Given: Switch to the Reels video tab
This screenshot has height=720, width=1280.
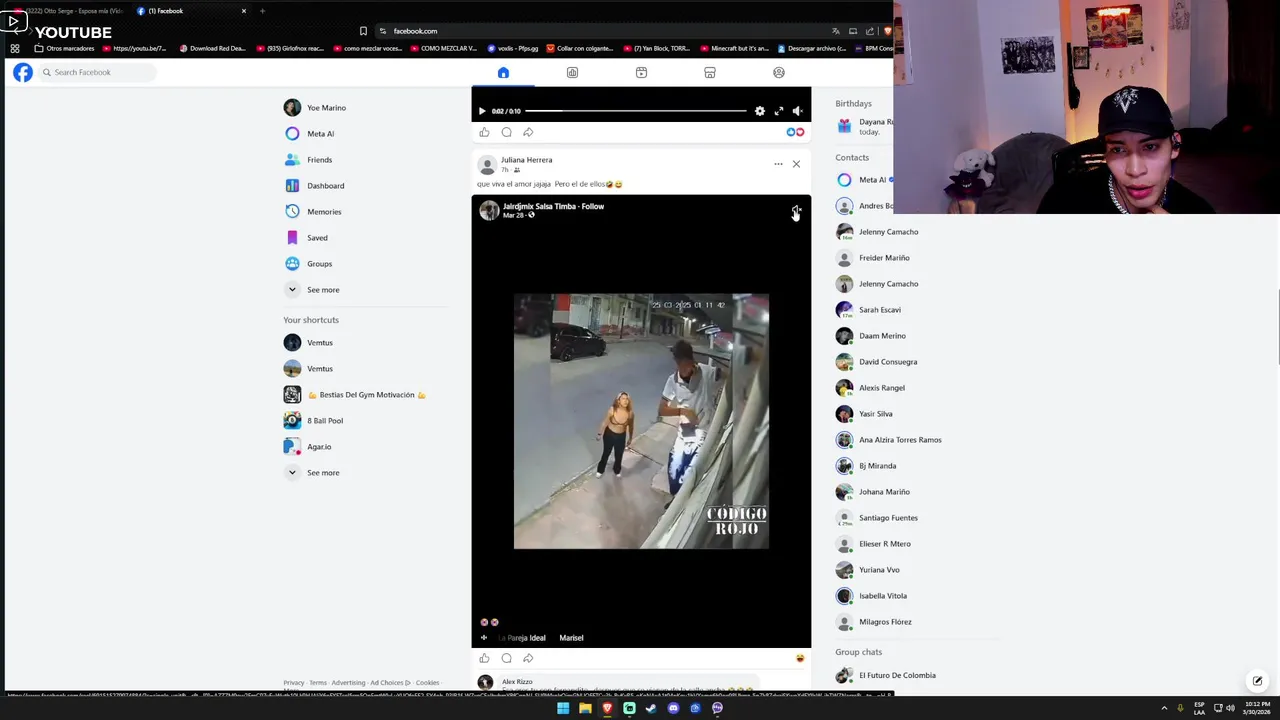Looking at the screenshot, I should click(x=641, y=72).
